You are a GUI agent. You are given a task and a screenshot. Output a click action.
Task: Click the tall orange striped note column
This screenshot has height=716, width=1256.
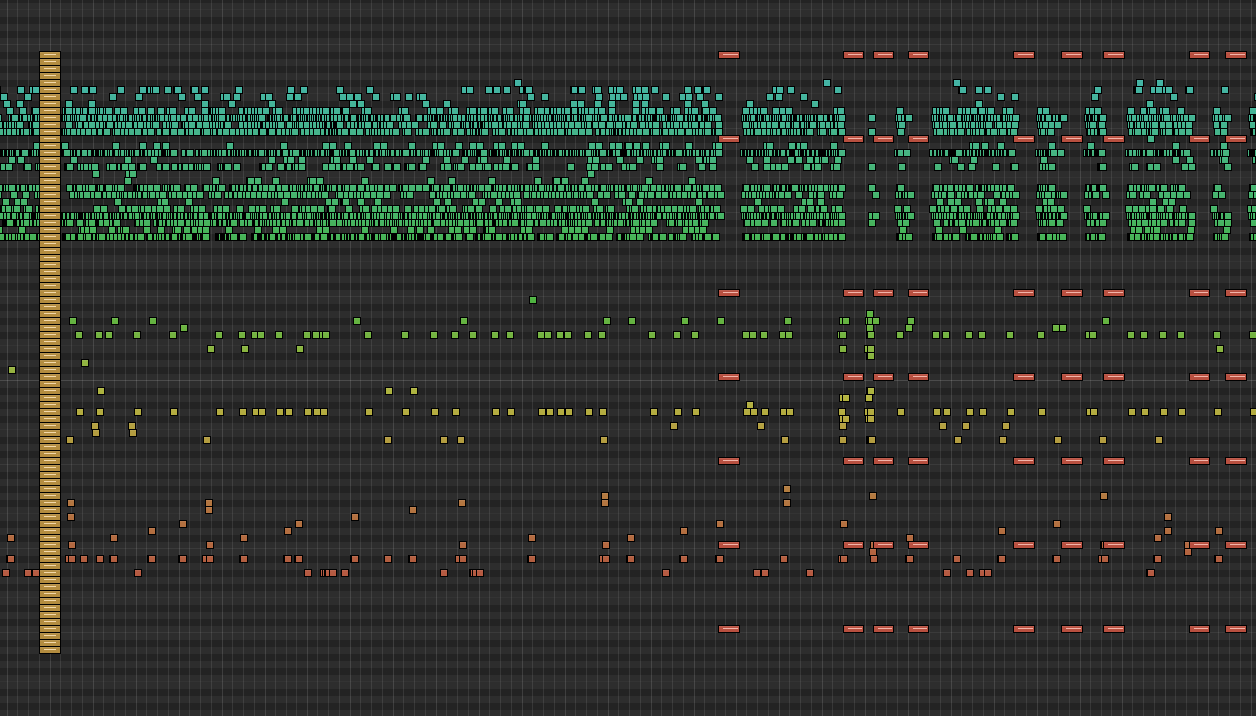click(x=50, y=352)
